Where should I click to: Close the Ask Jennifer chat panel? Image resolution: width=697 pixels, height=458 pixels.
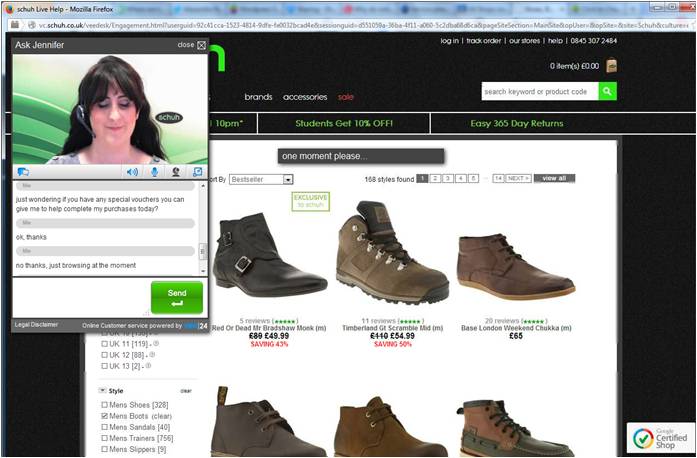[x=201, y=45]
